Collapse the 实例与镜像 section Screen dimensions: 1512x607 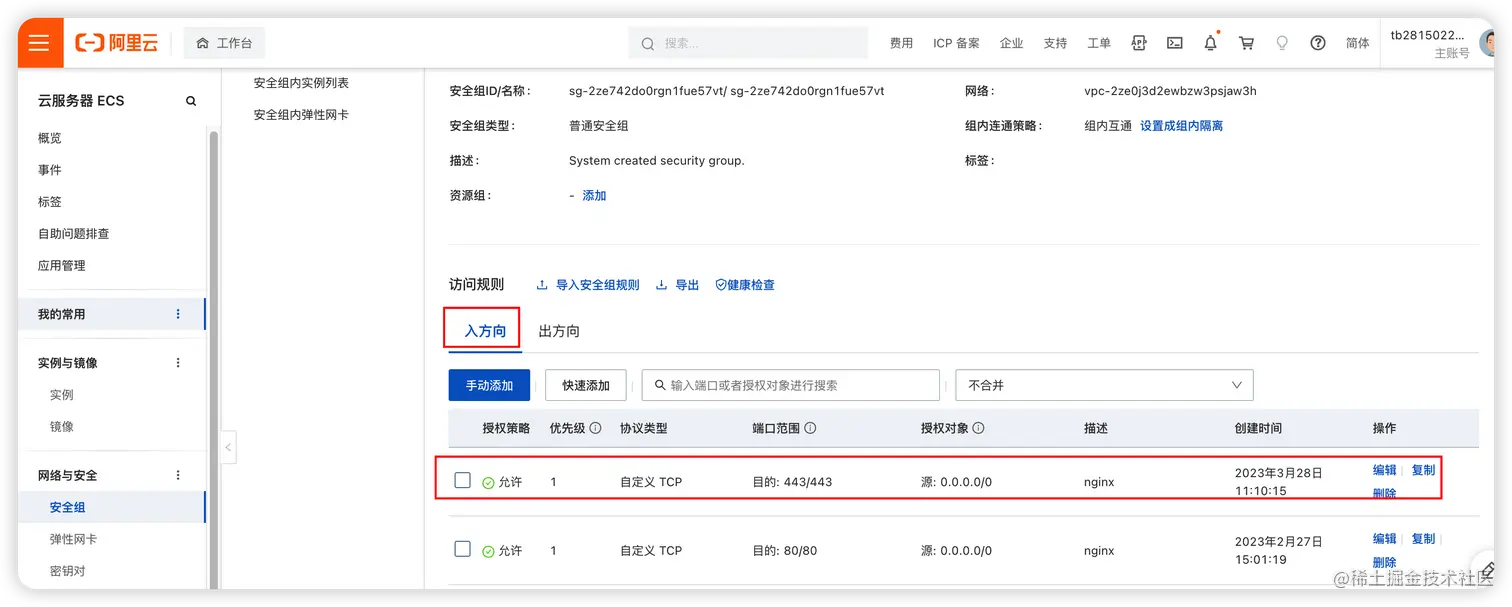(68, 363)
